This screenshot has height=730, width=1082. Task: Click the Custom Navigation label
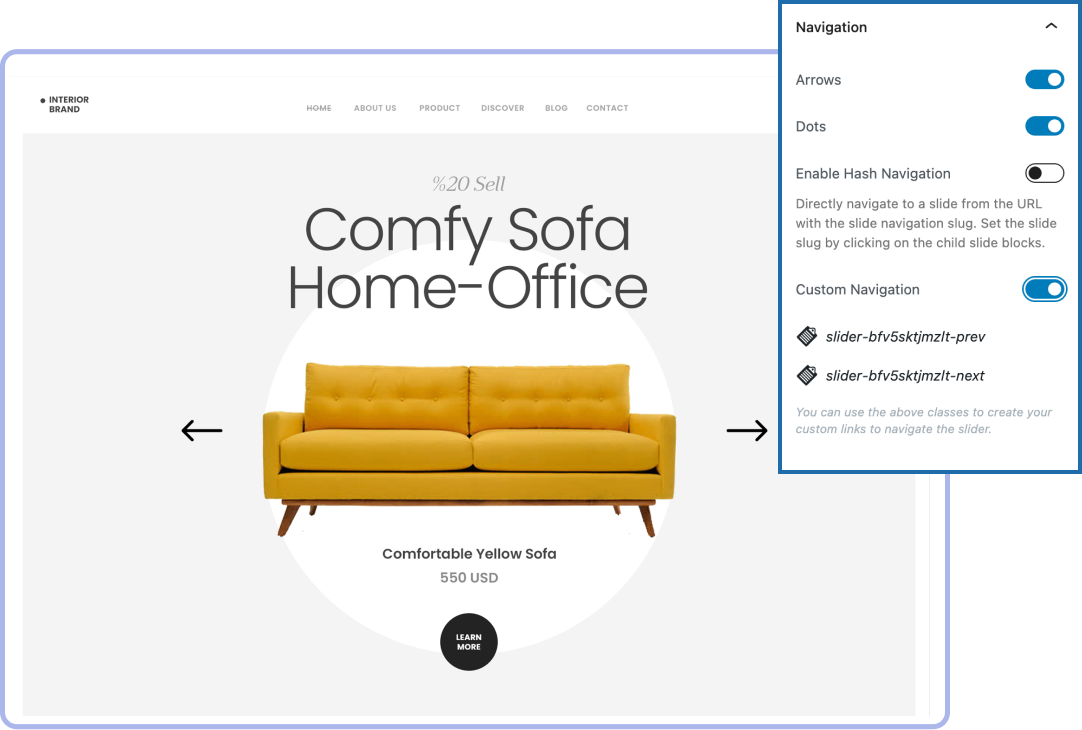click(857, 290)
